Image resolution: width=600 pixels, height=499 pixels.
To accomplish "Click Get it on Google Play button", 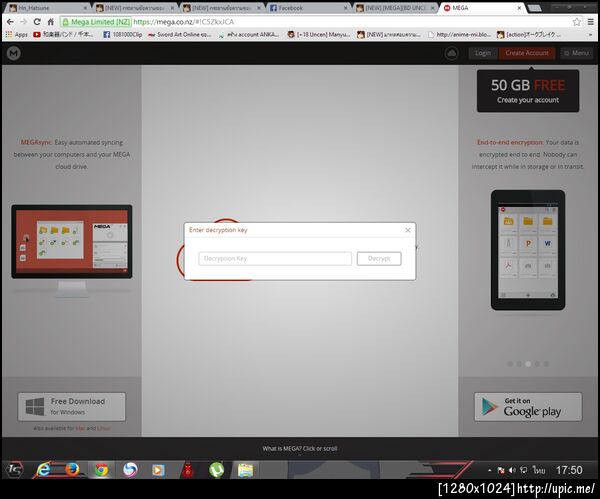I will point(528,407).
